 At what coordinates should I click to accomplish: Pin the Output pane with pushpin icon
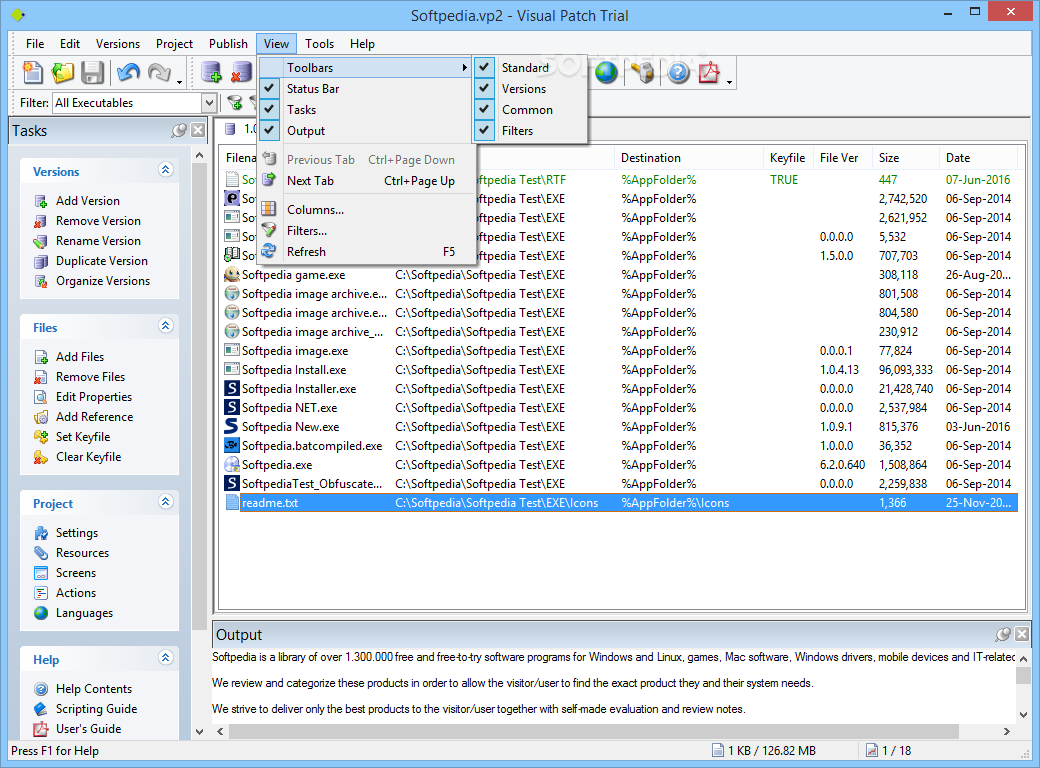click(1003, 635)
